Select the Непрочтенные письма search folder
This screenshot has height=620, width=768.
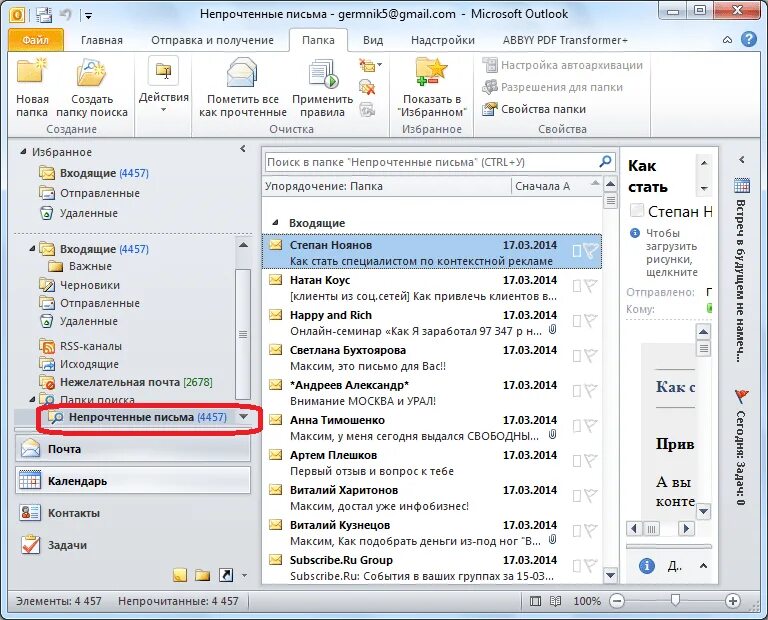point(139,417)
